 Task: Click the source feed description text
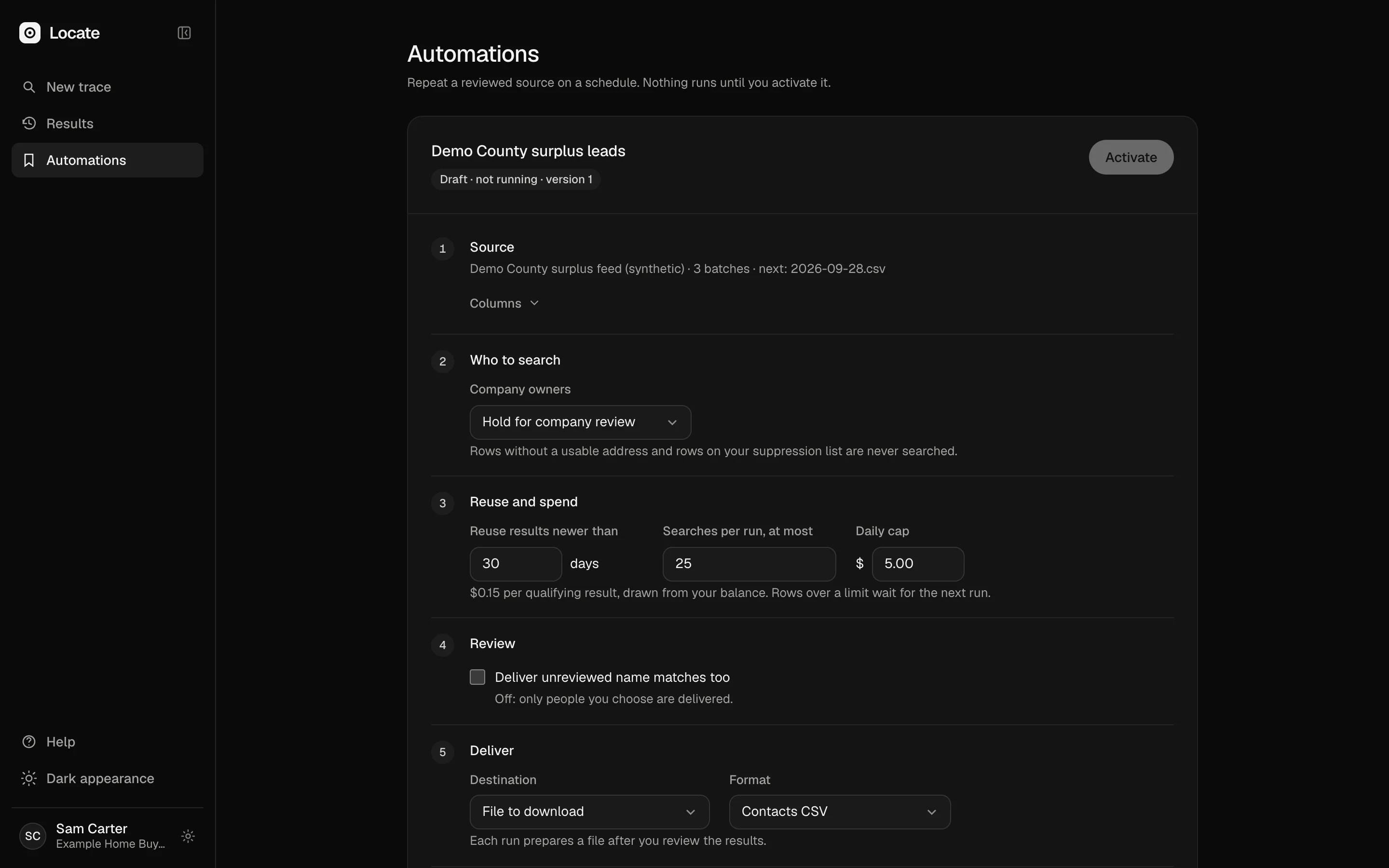677,269
